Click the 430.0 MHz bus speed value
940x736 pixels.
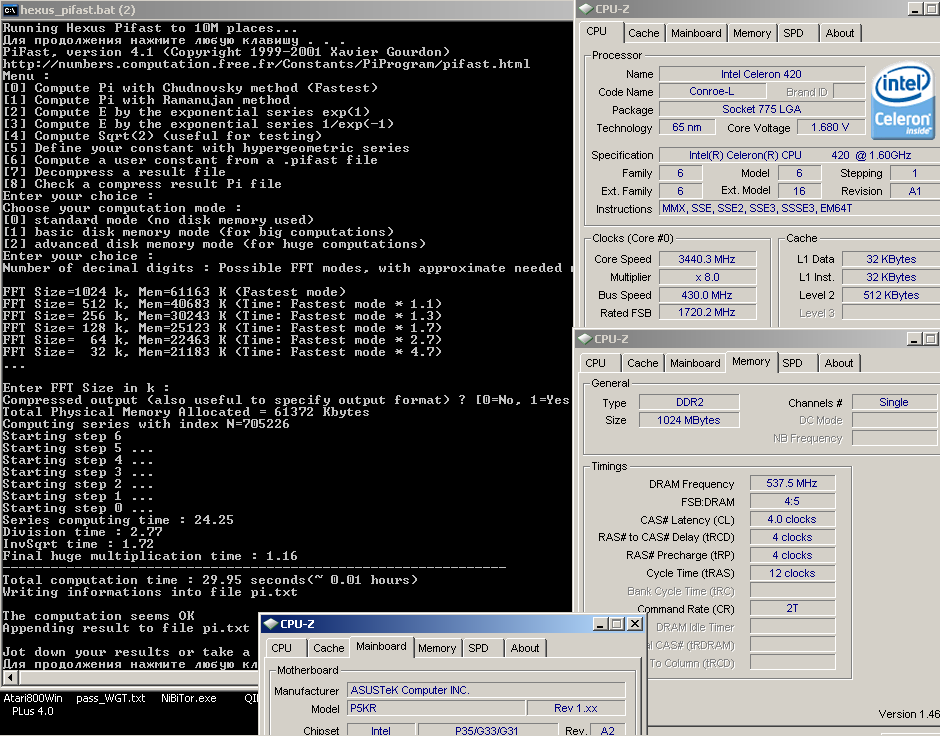coord(707,295)
